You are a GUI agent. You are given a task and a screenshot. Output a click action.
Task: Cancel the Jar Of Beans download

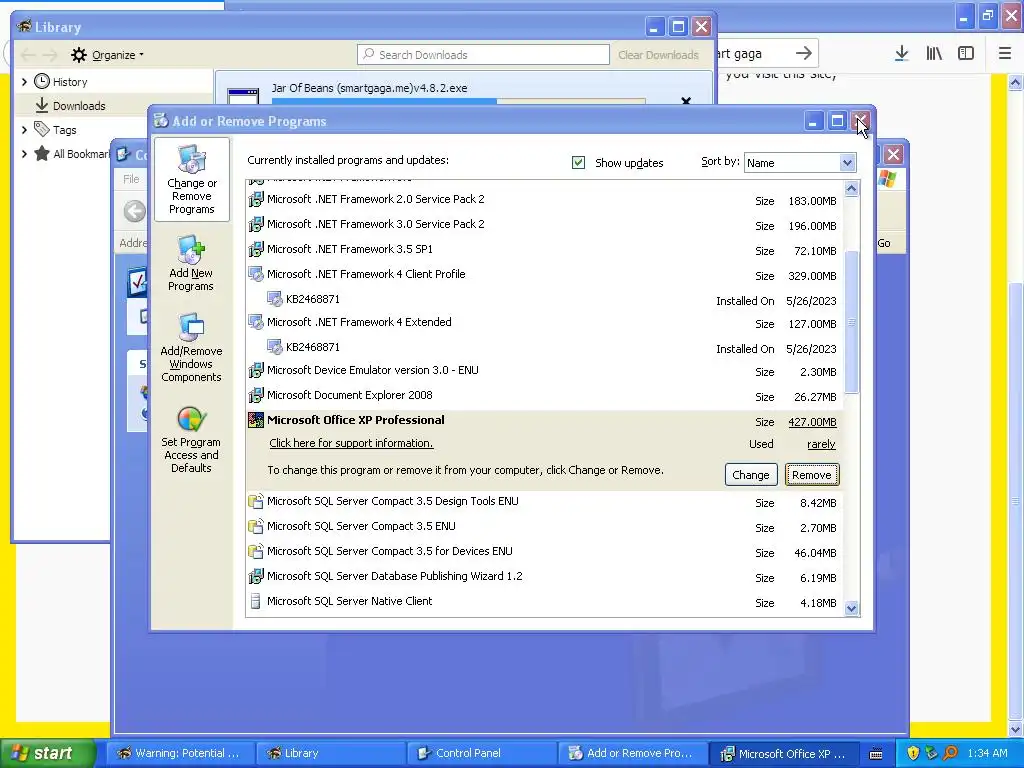click(686, 101)
